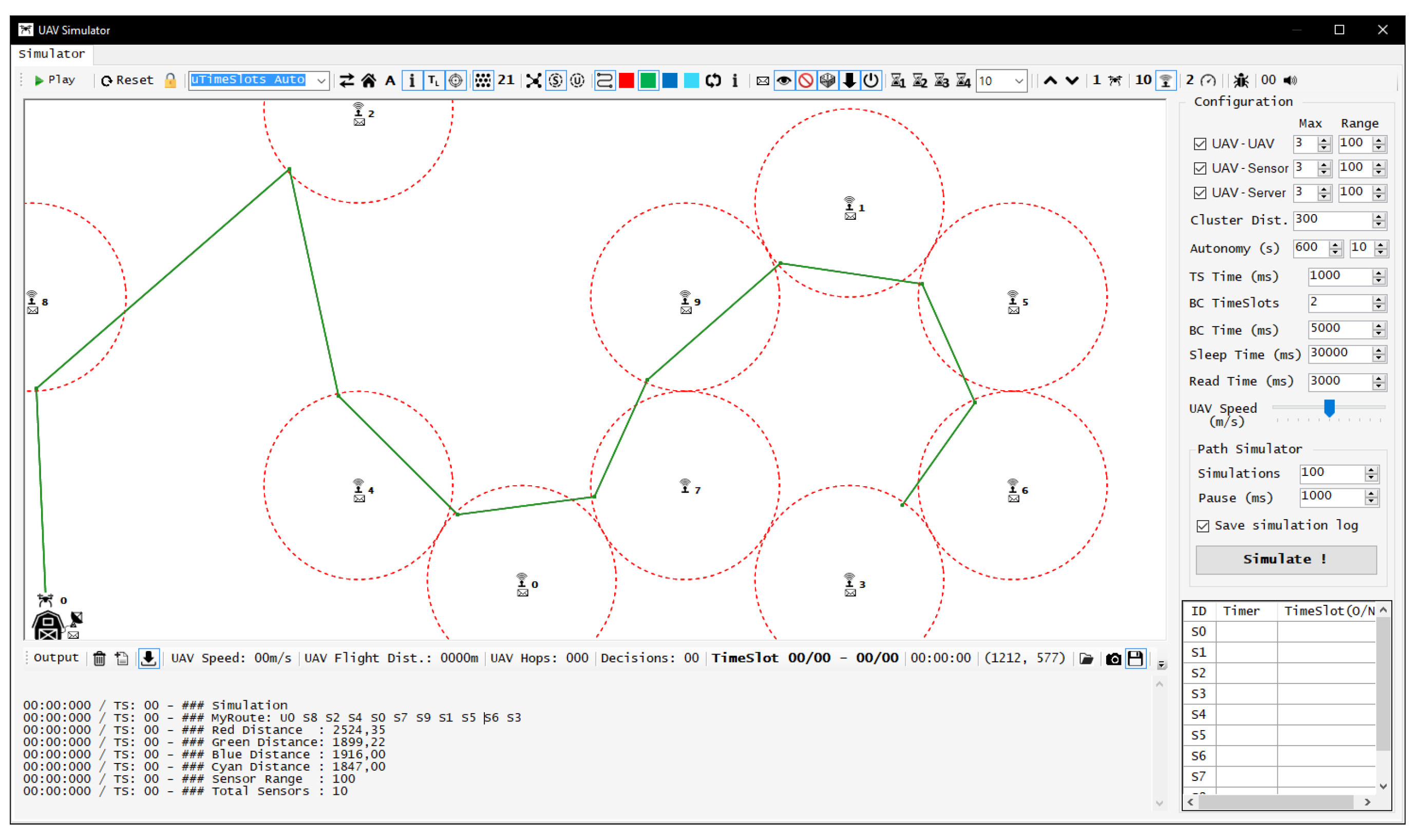Open the dropdown showing value 10
This screenshot has height=840, width=1420.
coord(1018,81)
